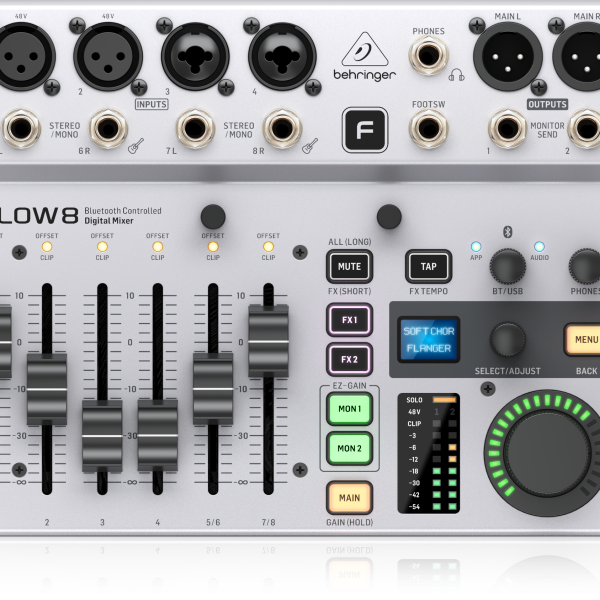
Task: Click the EZ-GAIN section label
Action: pyautogui.click(x=349, y=386)
